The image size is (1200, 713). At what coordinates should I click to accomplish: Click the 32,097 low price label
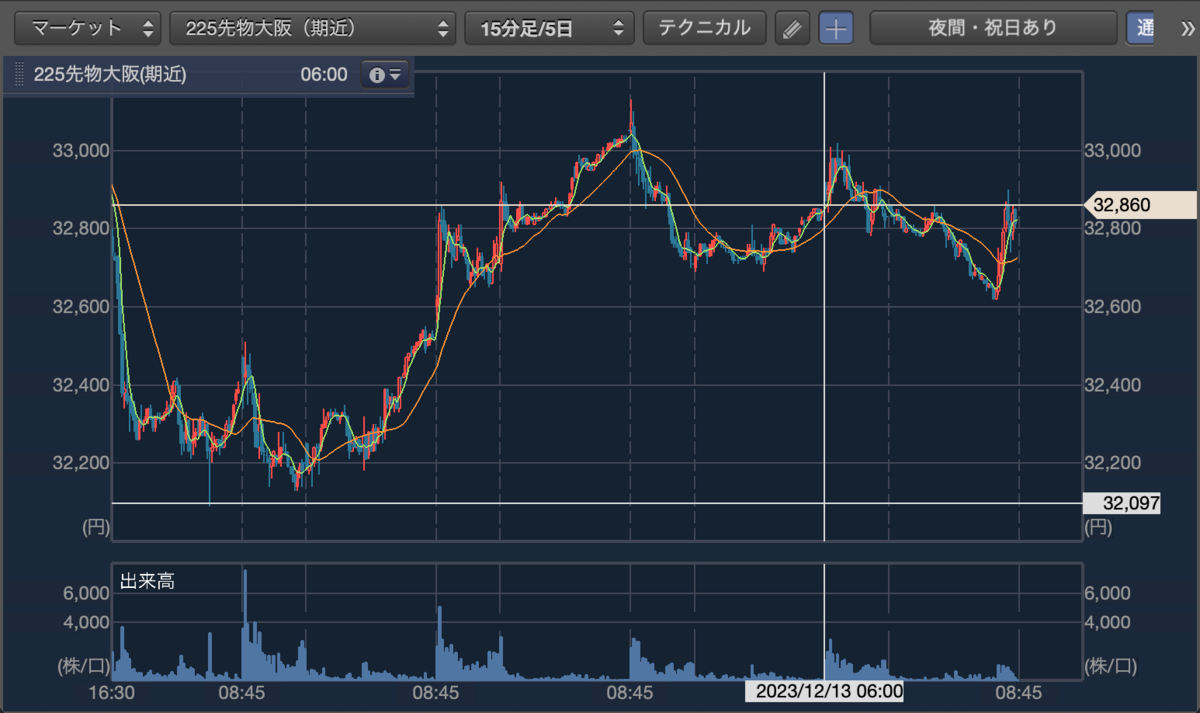1123,503
